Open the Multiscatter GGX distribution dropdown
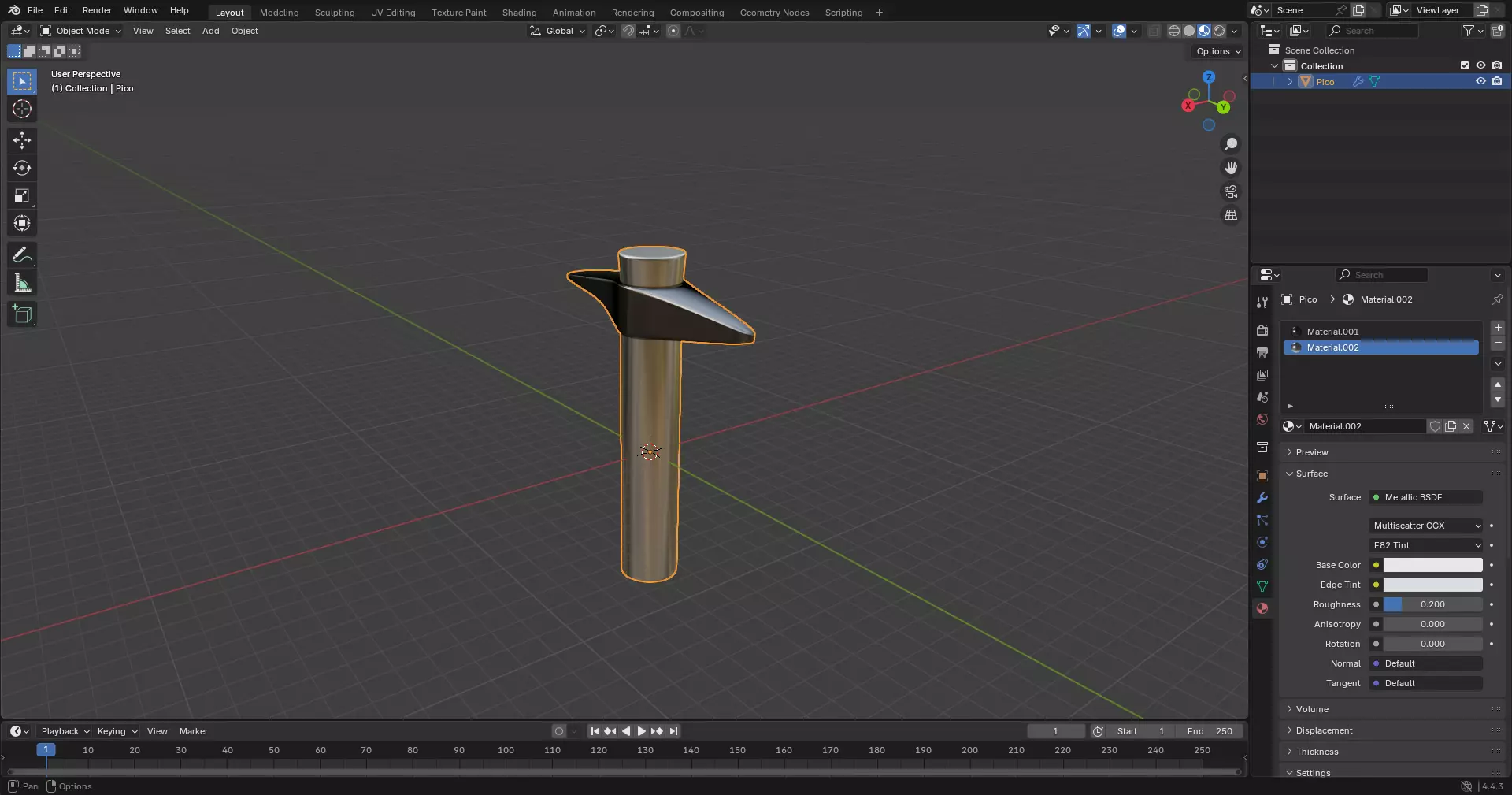The height and width of the screenshot is (795, 1512). click(x=1426, y=526)
